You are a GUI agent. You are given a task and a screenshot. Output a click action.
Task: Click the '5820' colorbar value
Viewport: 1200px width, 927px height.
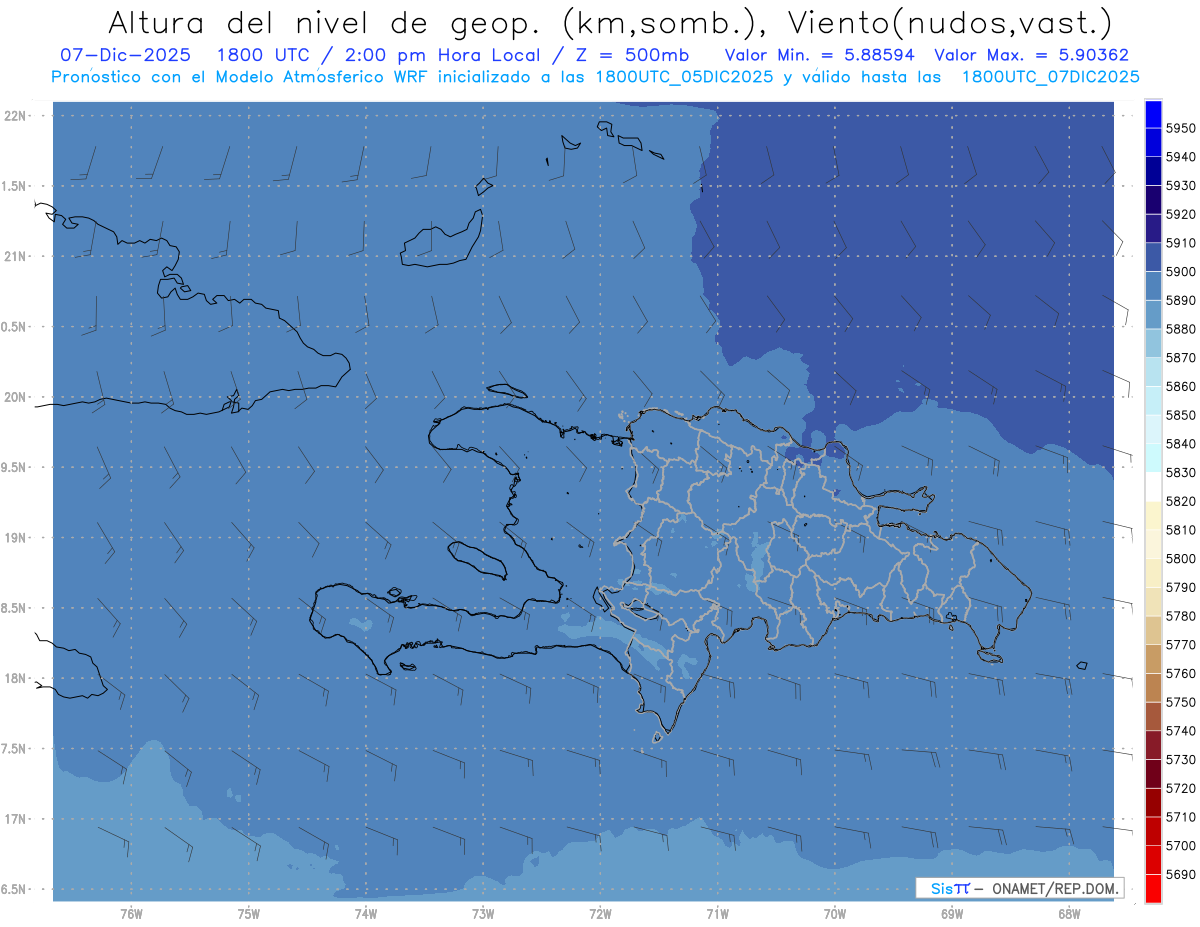[1181, 502]
